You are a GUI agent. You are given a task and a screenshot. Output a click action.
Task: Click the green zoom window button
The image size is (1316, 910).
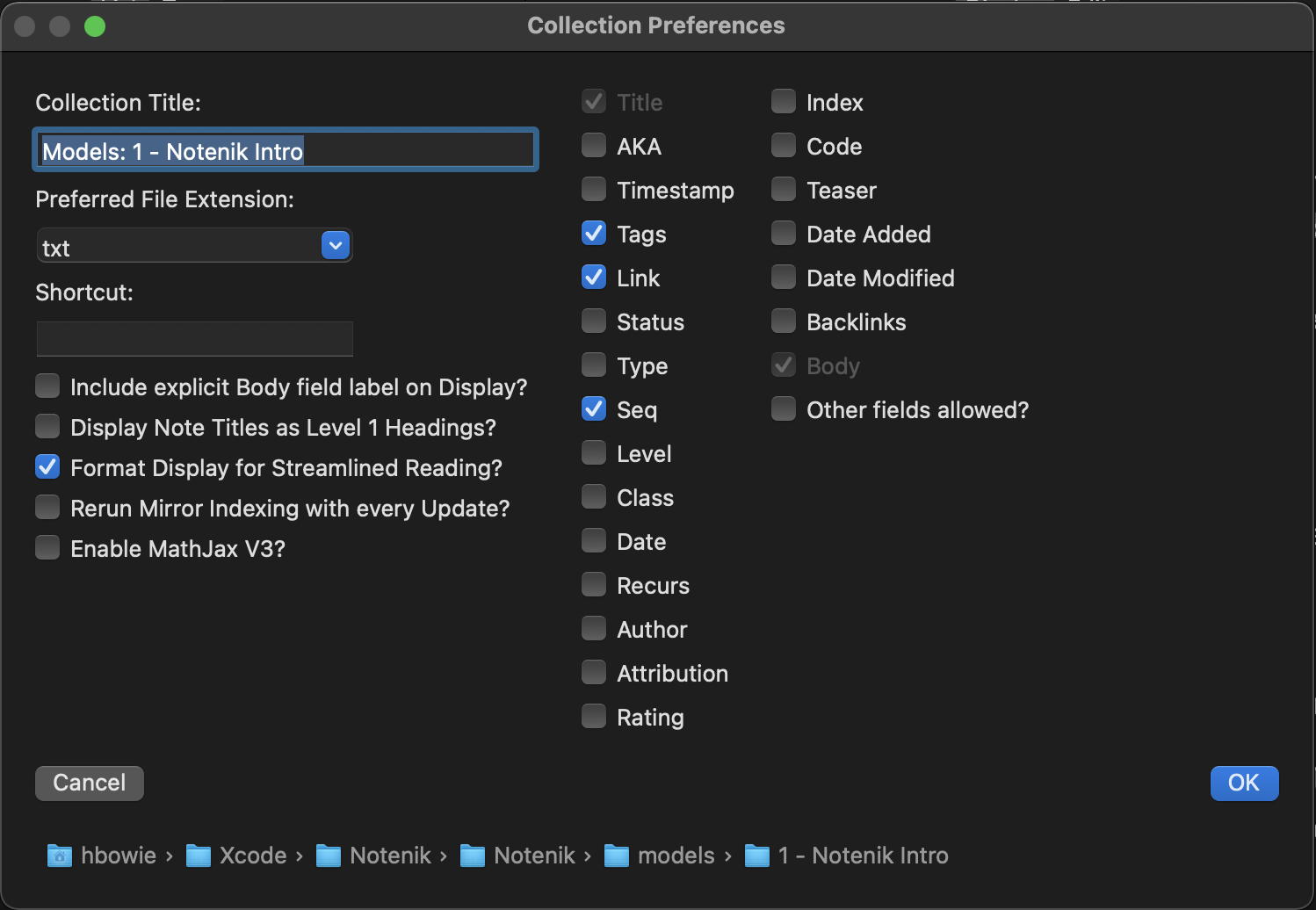[x=95, y=26]
